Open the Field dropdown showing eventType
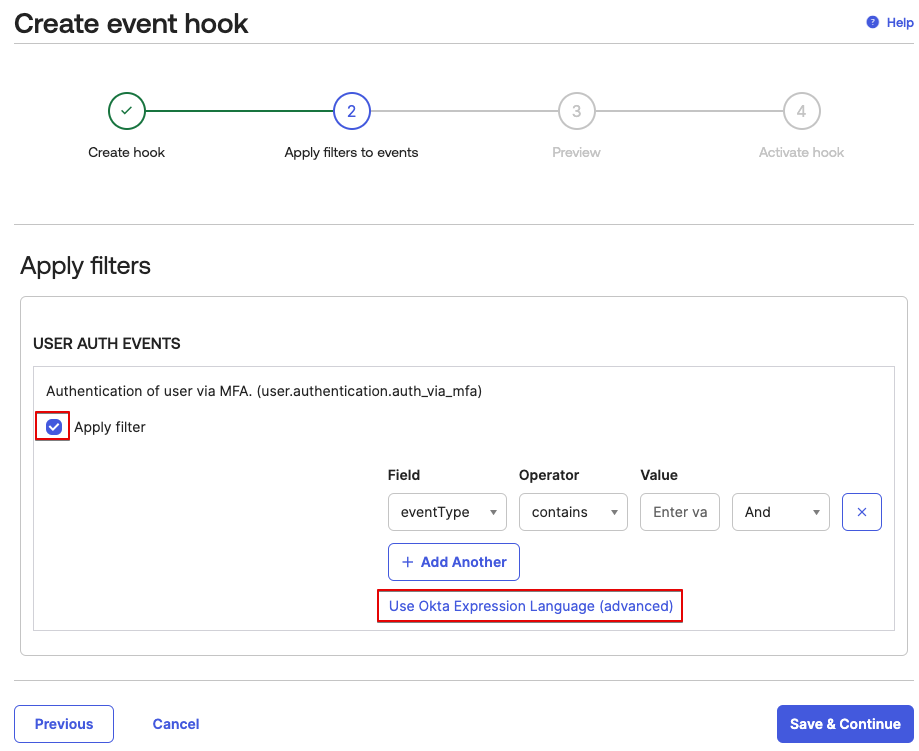 click(447, 512)
